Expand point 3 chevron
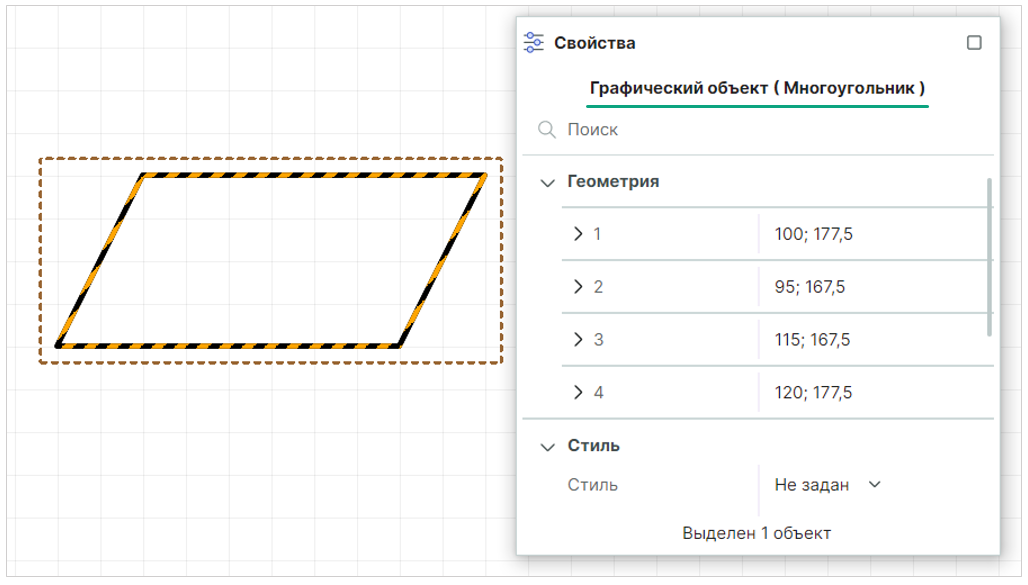The height and width of the screenshot is (585, 1028). coord(578,339)
